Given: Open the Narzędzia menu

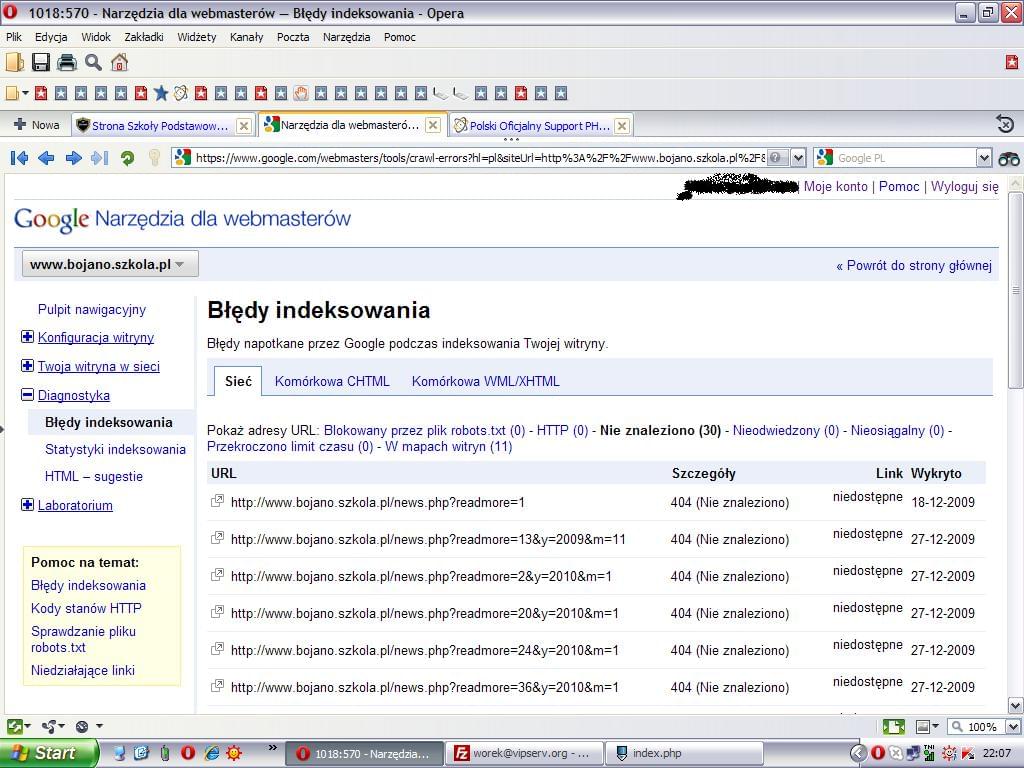Looking at the screenshot, I should pyautogui.click(x=346, y=37).
